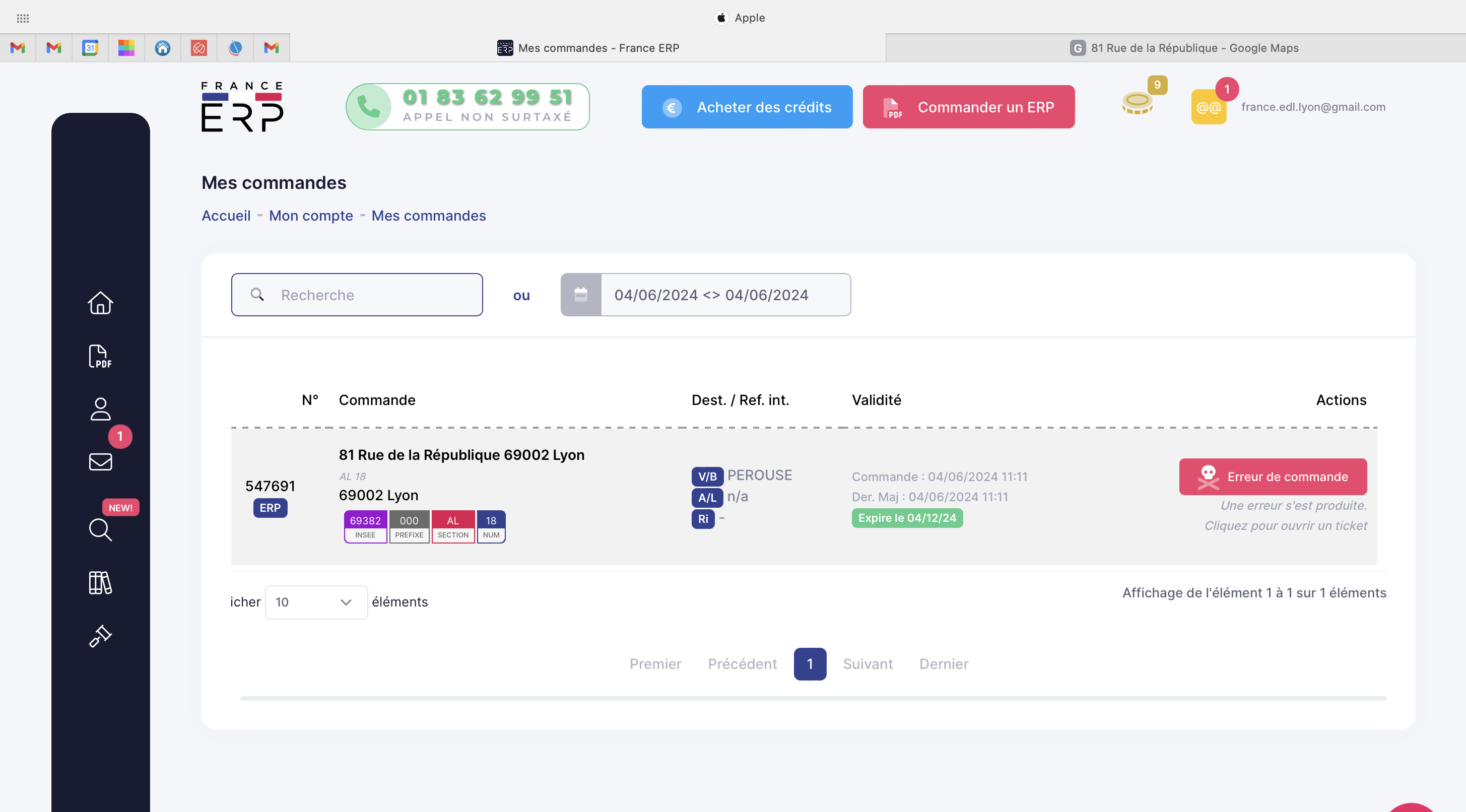The image size is (1466, 812).
Task: Click the horizontal scrollbar under pagination
Action: pyautogui.click(x=813, y=698)
